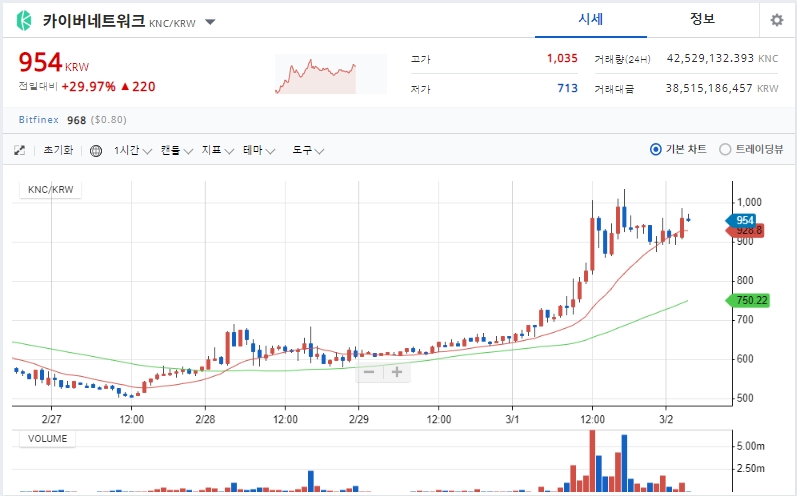Click the 3/1 date axis label
Screen dimensions: 797x496
[x=512, y=419]
